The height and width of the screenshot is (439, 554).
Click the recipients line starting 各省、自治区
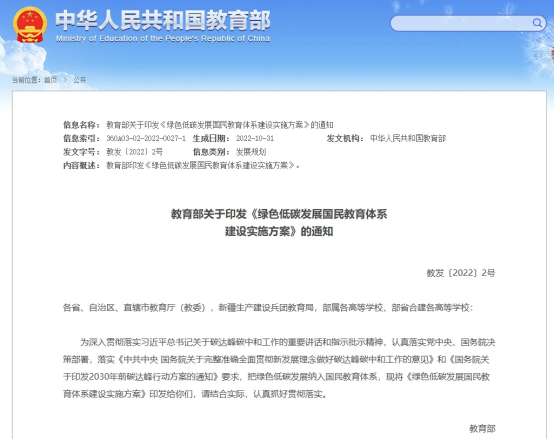pos(268,308)
